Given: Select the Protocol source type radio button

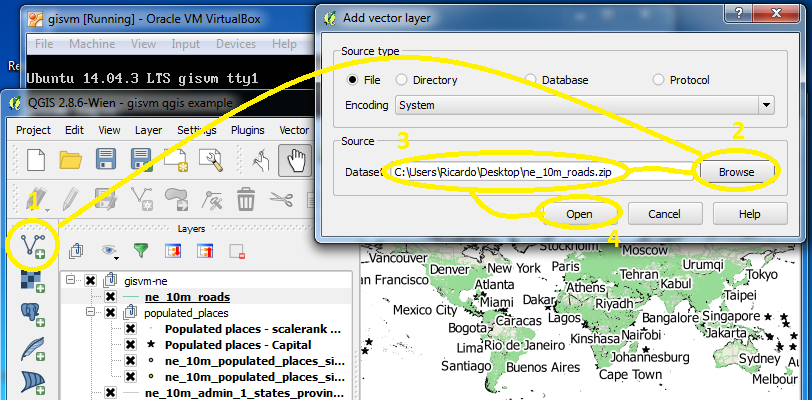Looking at the screenshot, I should click(658, 80).
